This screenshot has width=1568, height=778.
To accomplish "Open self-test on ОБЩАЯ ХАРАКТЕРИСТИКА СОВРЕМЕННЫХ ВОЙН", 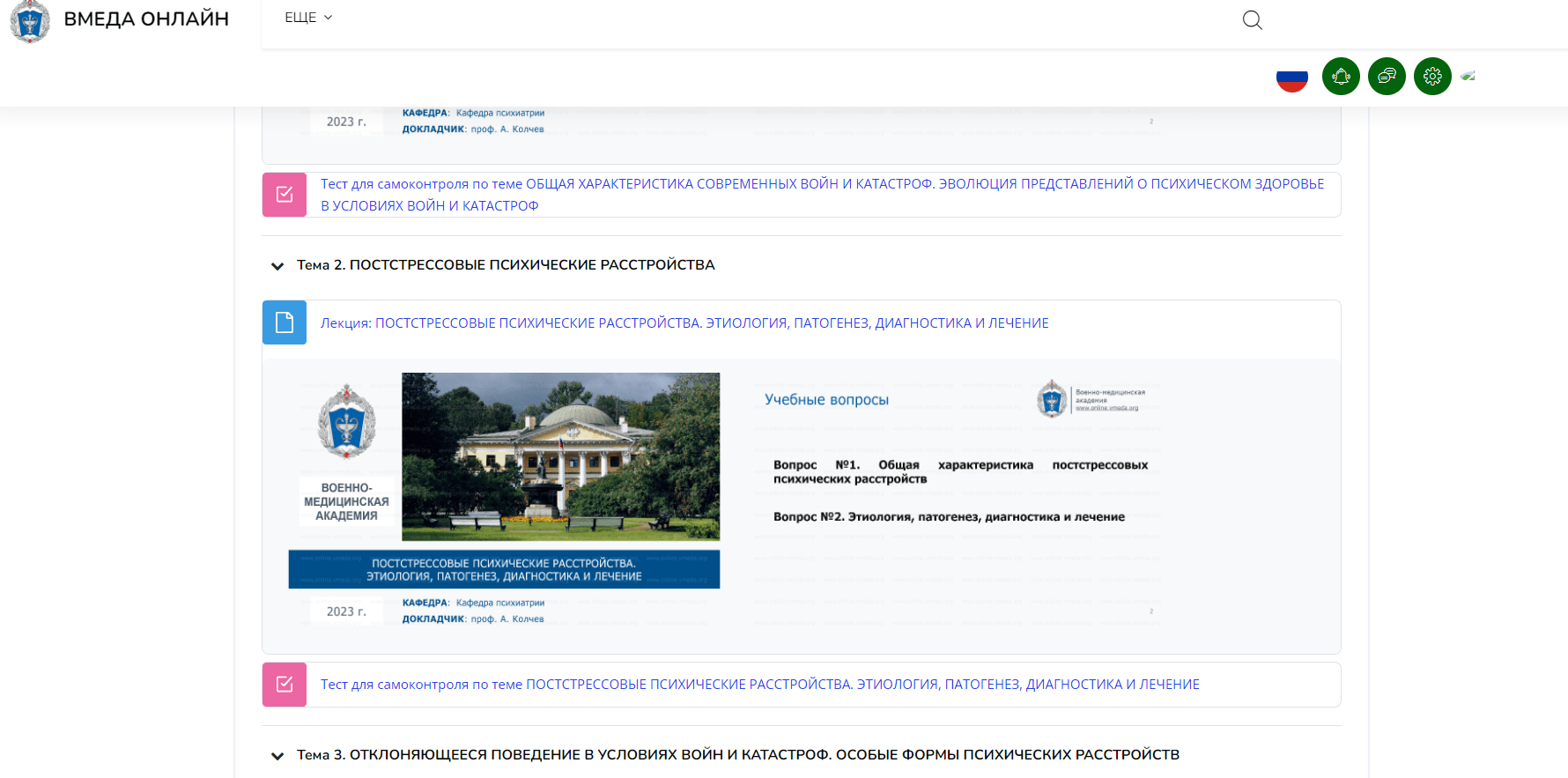I will (x=823, y=195).
